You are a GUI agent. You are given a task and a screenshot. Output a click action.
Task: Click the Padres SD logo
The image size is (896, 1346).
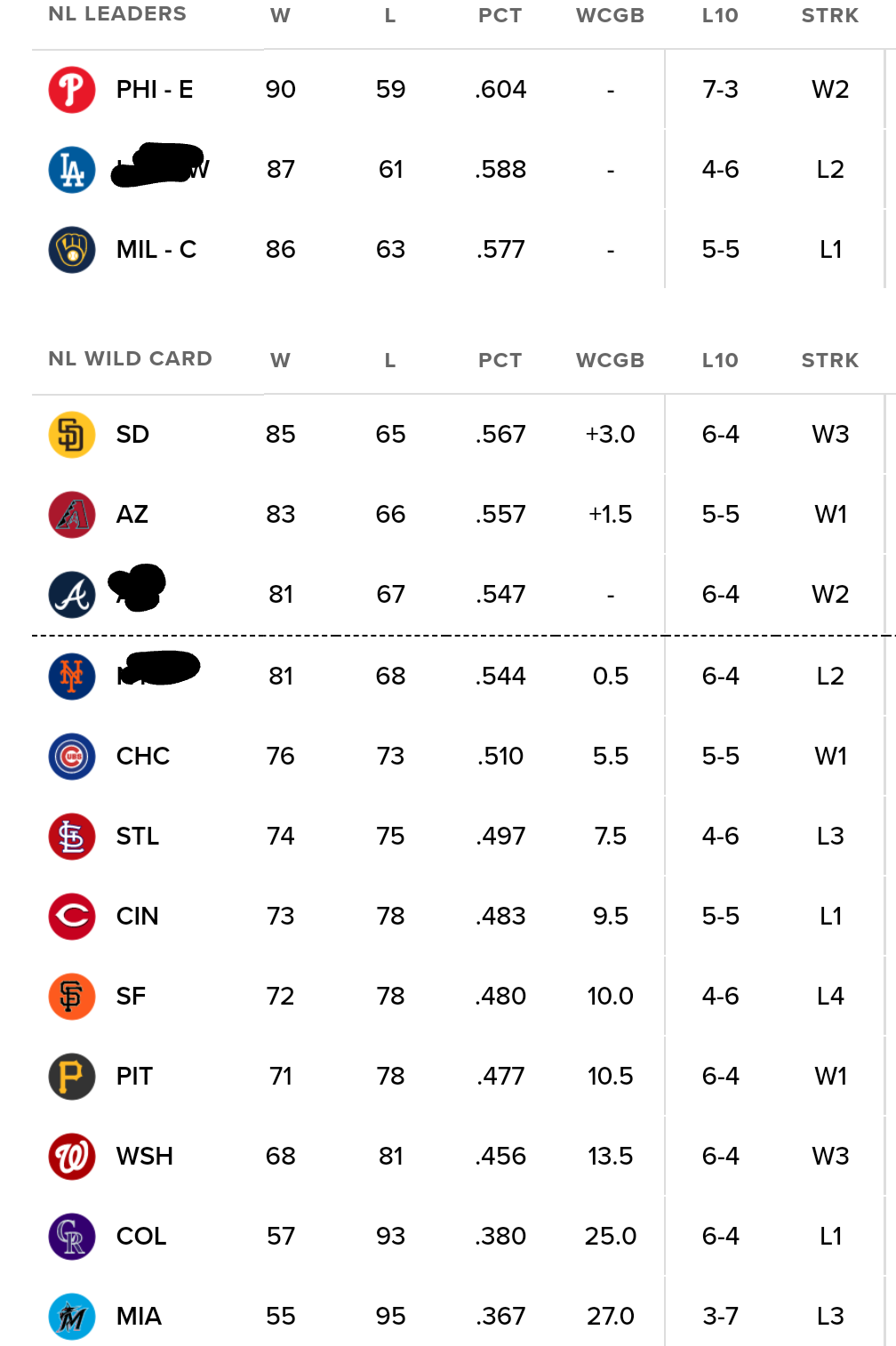72,435
